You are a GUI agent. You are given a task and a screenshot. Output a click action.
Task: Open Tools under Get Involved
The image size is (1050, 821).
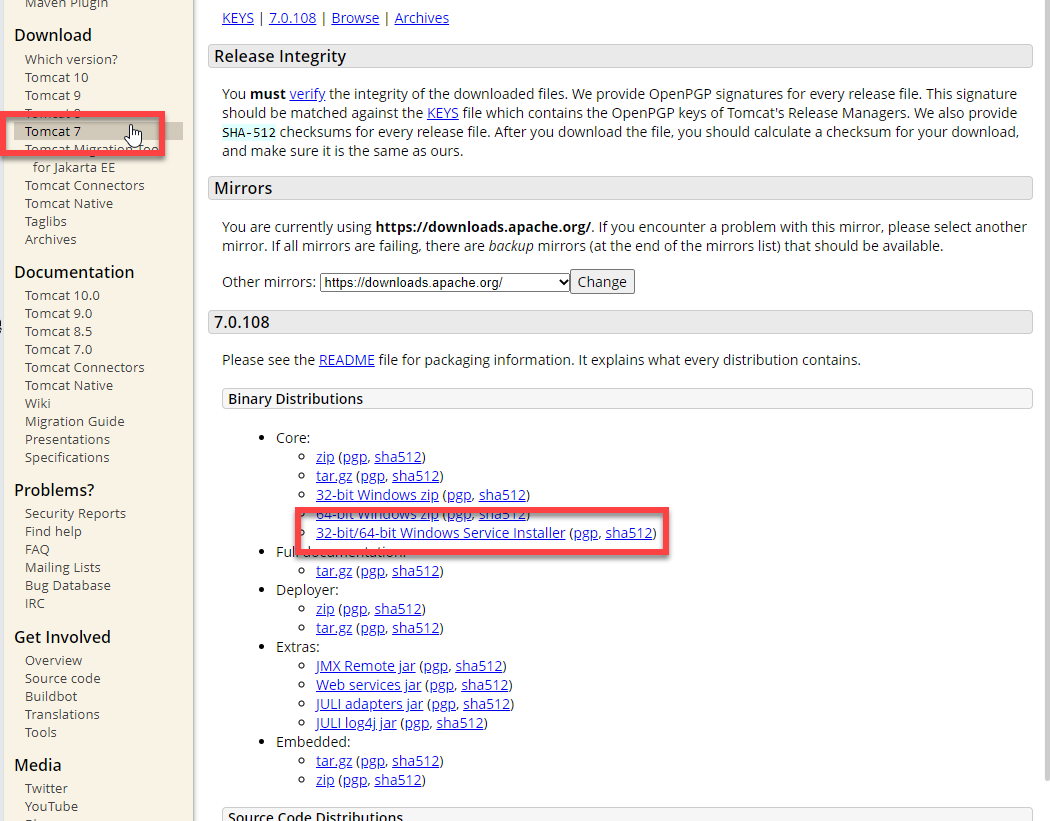click(40, 733)
